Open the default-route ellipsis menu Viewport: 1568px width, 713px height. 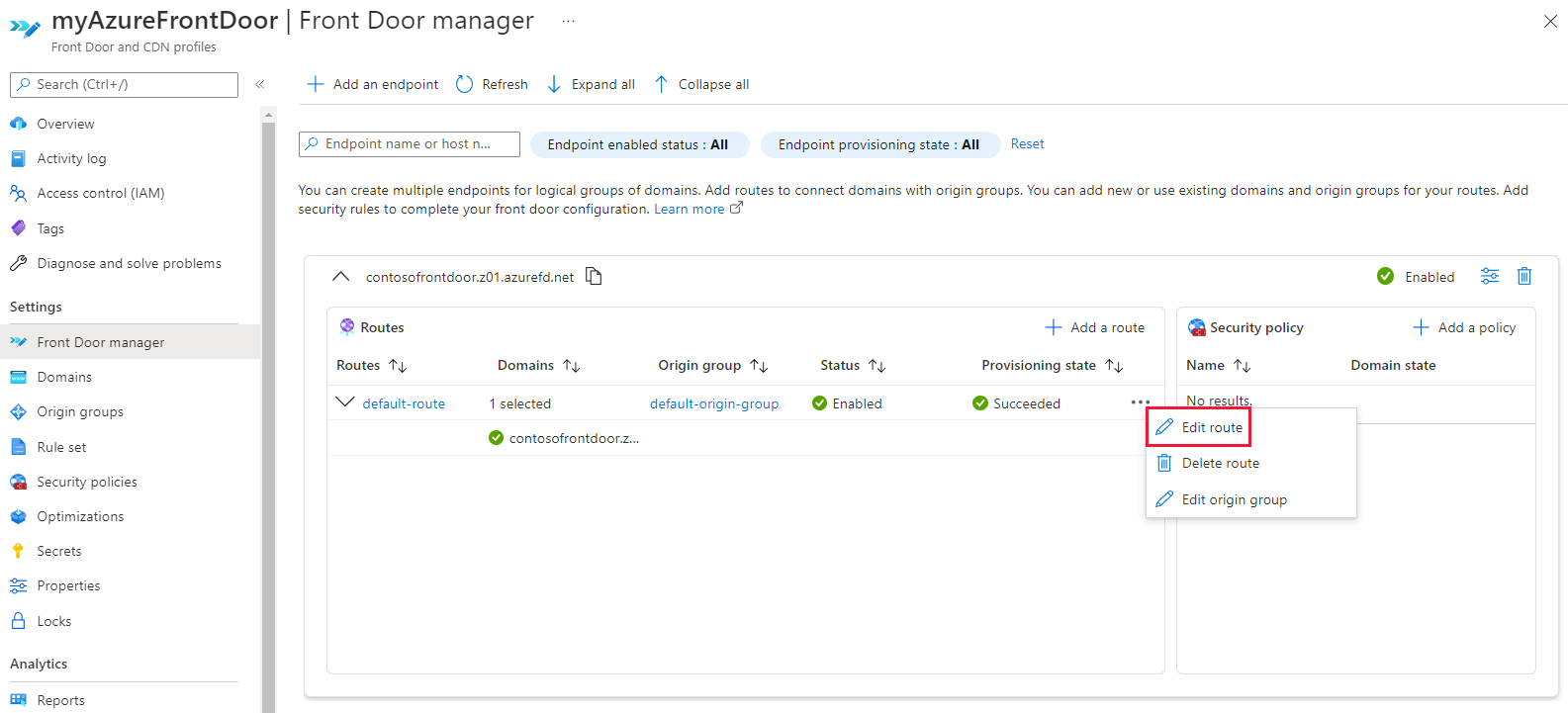coord(1140,402)
